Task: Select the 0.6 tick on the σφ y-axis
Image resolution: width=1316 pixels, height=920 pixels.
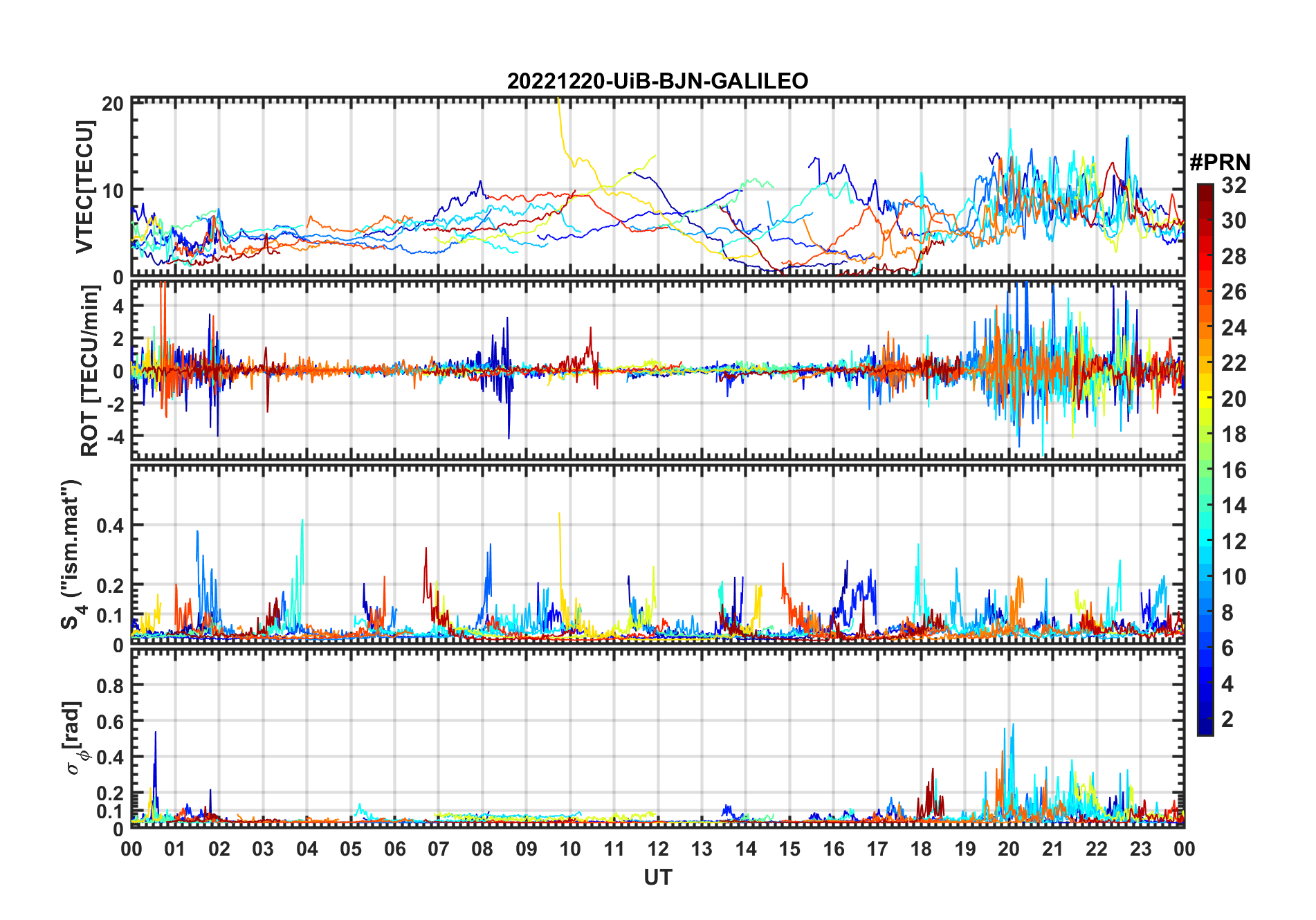Action: [x=110, y=721]
